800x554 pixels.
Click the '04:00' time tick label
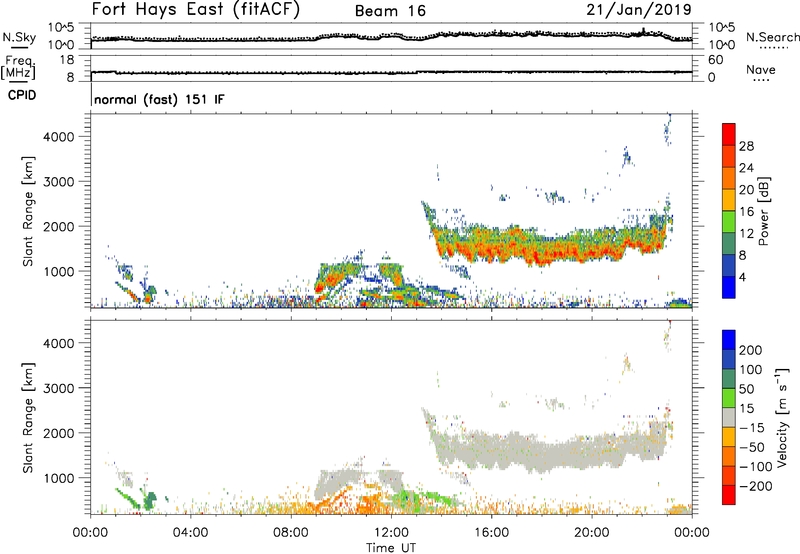pos(190,533)
